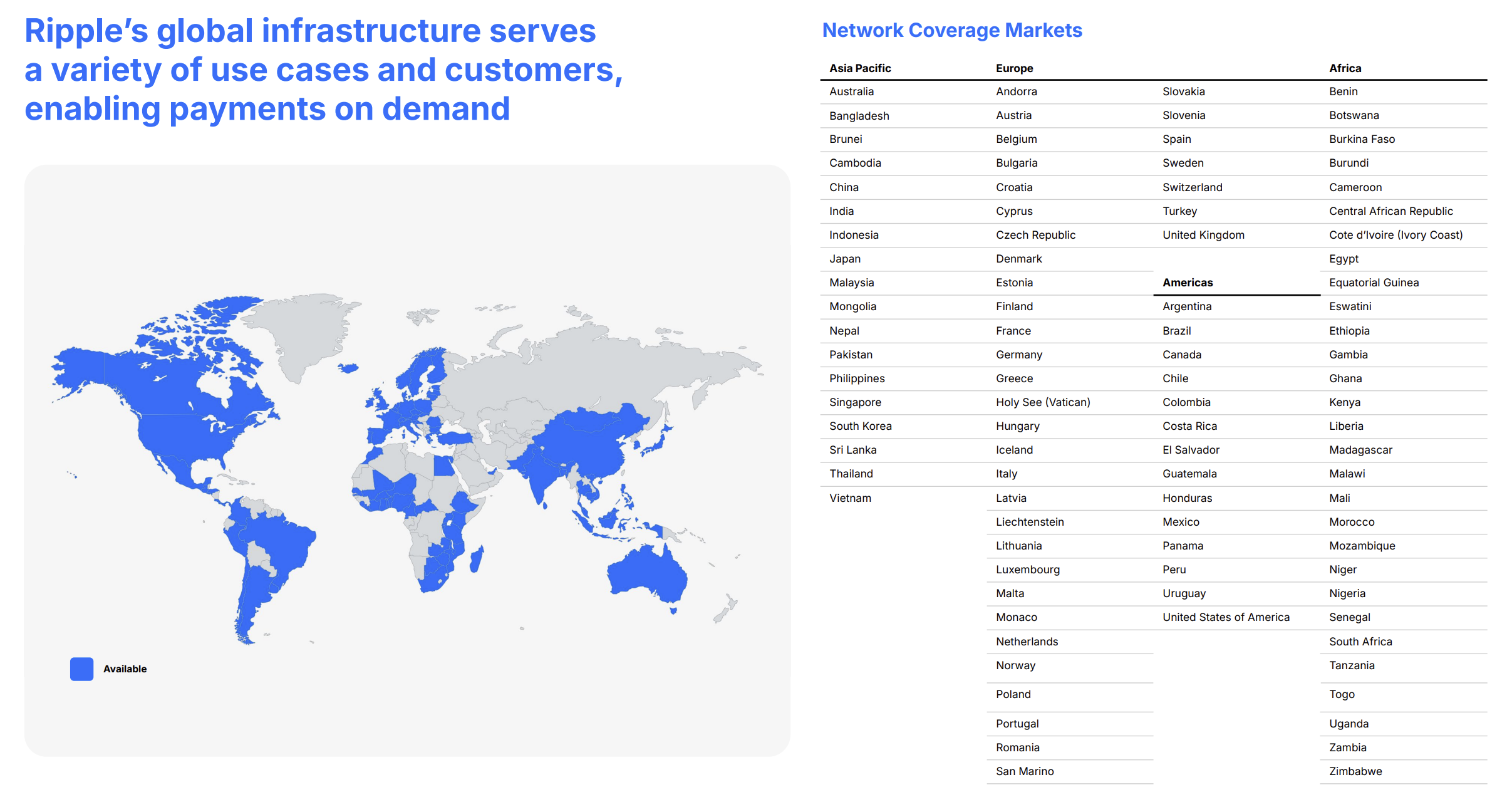Viewport: 1512px width, 792px height.
Task: Click the Ripple's global infrastructure headline
Action: [x=323, y=70]
